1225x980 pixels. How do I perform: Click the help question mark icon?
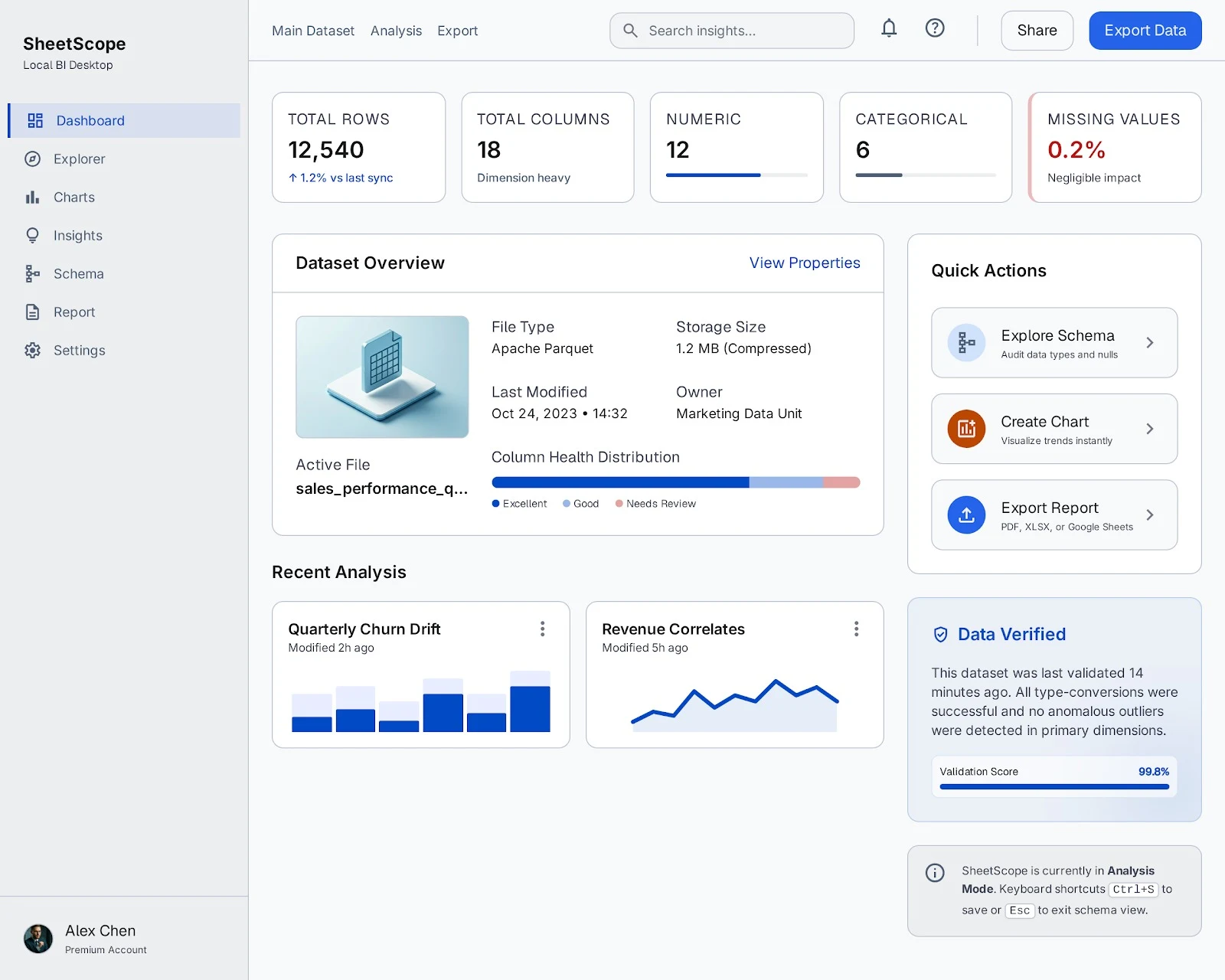tap(935, 28)
